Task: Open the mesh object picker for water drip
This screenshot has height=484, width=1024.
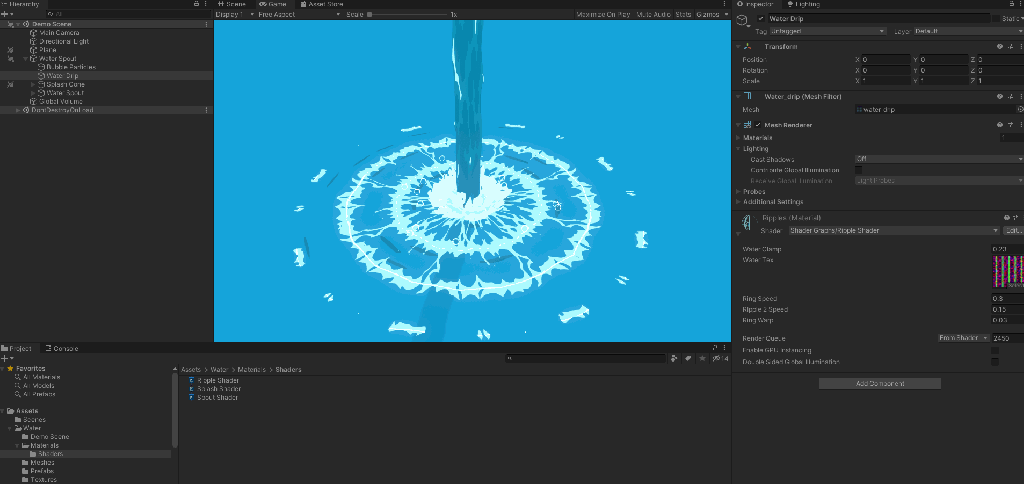Action: (1019, 109)
